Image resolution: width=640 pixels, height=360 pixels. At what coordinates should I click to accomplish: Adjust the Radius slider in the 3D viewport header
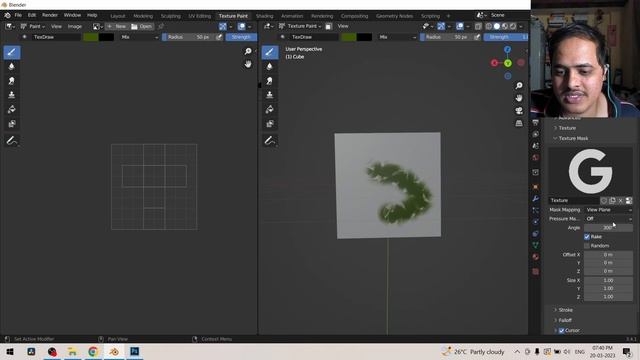pos(447,37)
